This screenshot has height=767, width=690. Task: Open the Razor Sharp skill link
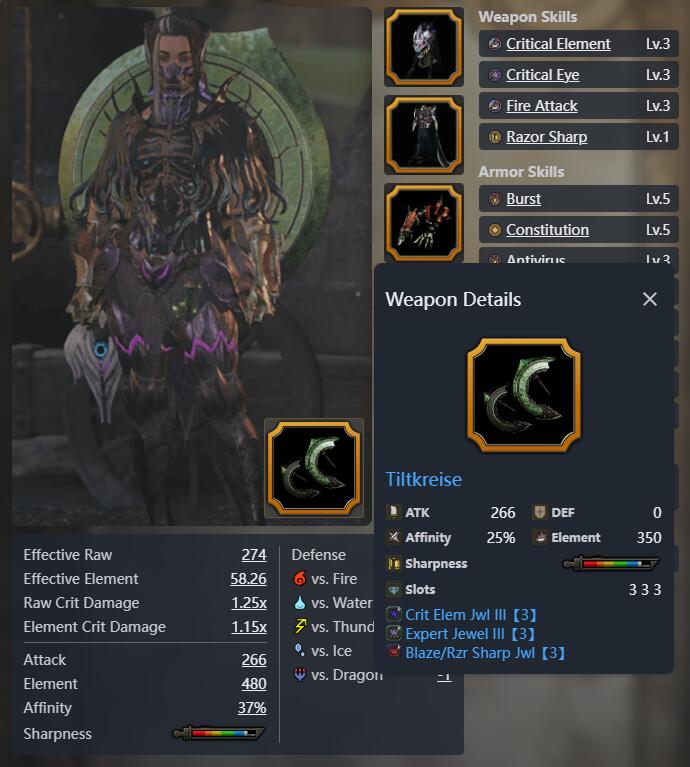pos(546,137)
